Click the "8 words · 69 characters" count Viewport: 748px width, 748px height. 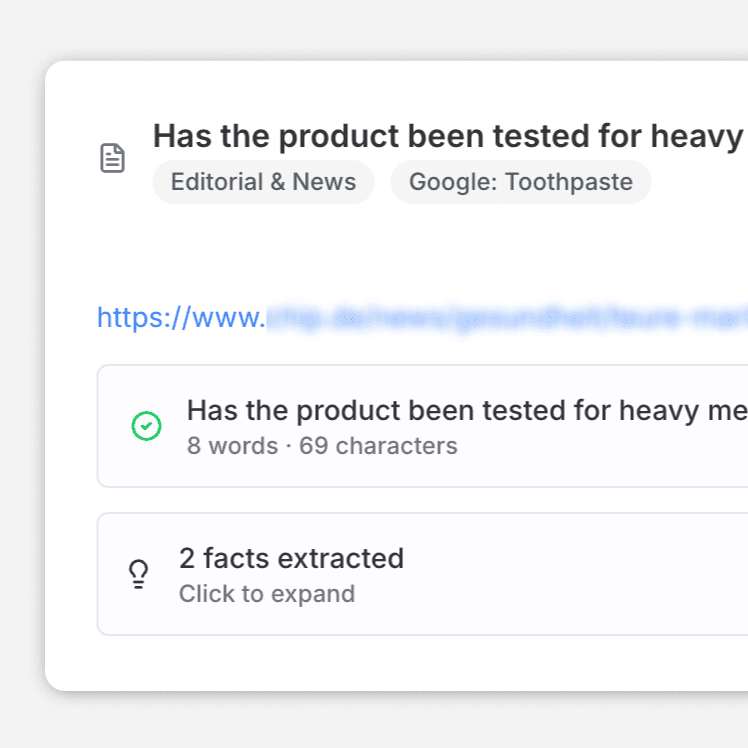322,446
